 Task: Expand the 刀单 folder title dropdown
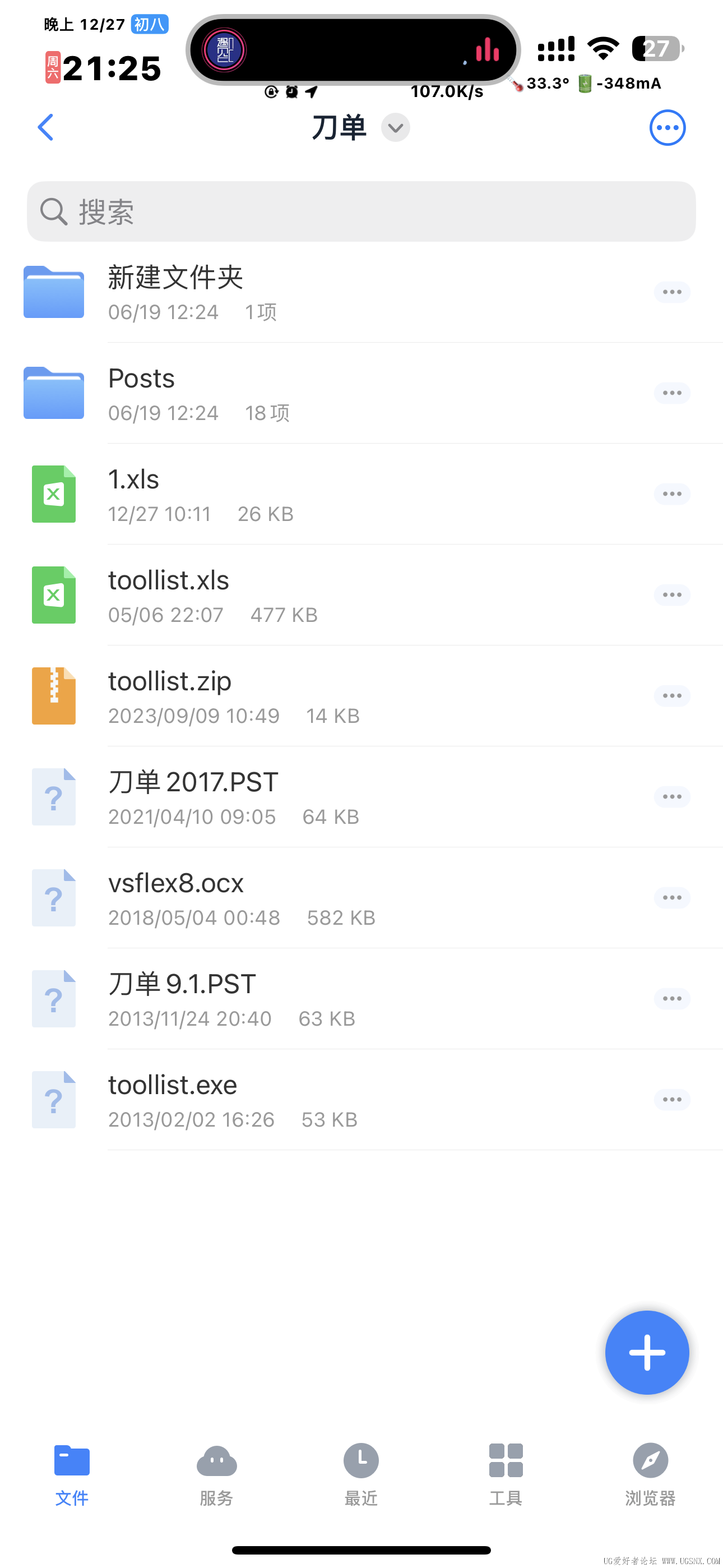(396, 128)
